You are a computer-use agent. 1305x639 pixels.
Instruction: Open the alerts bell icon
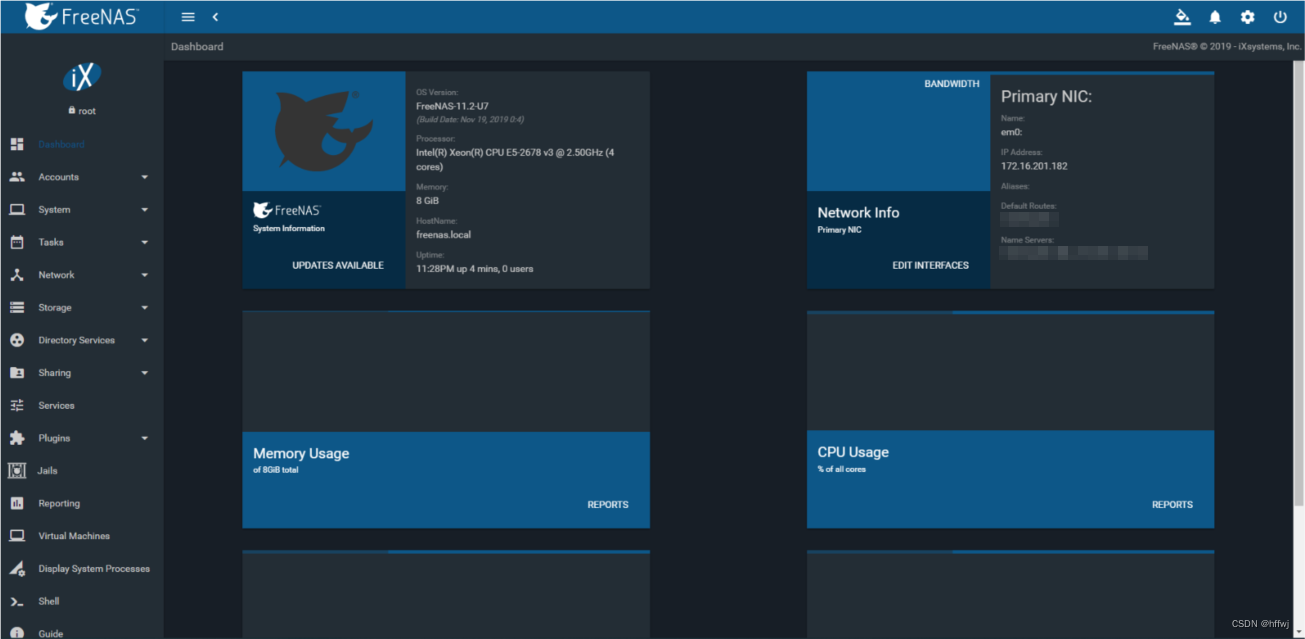pos(1215,17)
